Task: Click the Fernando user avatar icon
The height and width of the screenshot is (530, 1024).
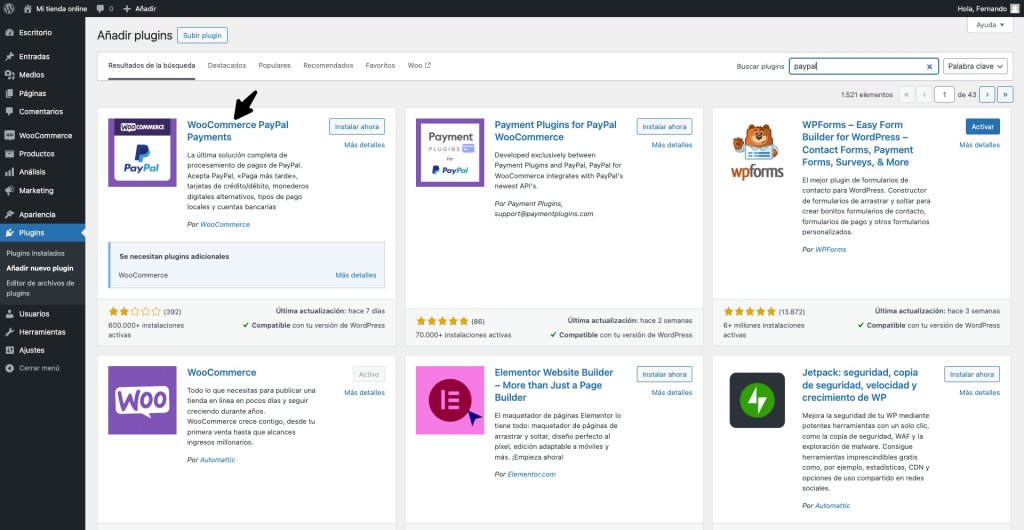Action: point(1014,8)
